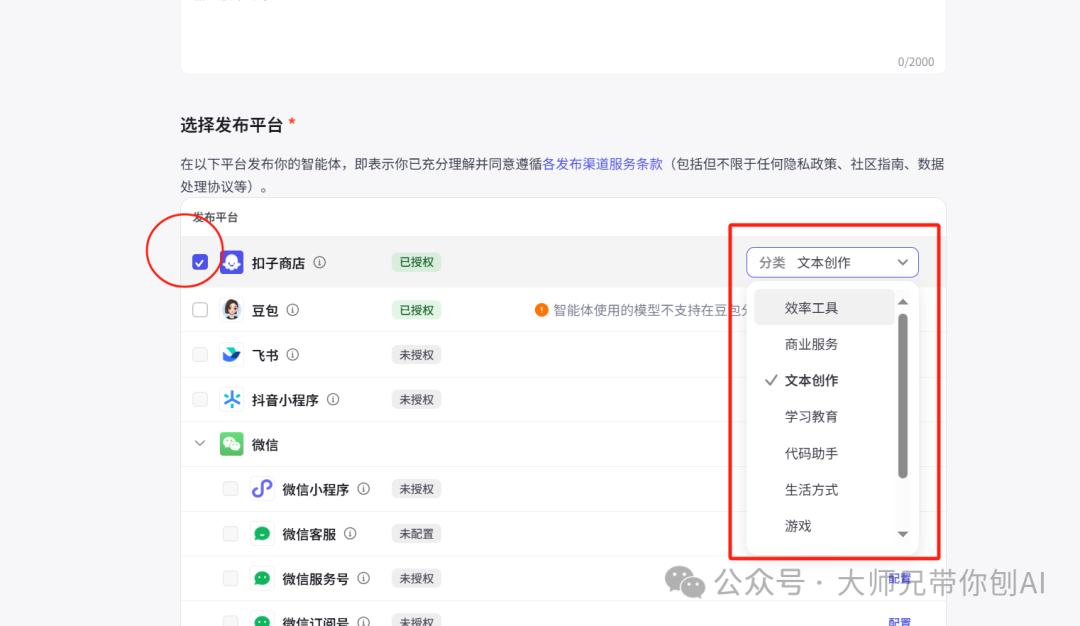Open info tooltip next to 微信小程序
Screen dimensions: 1080x626
pyautogui.click(x=364, y=489)
